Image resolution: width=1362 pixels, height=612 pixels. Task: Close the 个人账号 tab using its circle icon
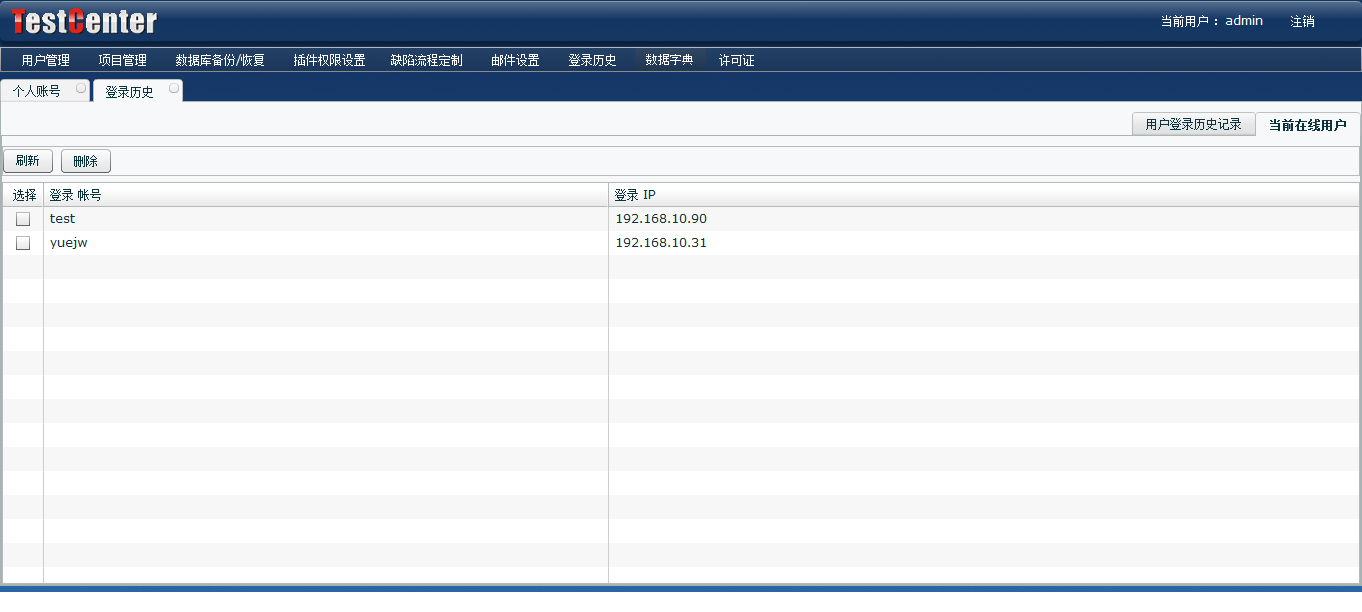click(x=81, y=88)
